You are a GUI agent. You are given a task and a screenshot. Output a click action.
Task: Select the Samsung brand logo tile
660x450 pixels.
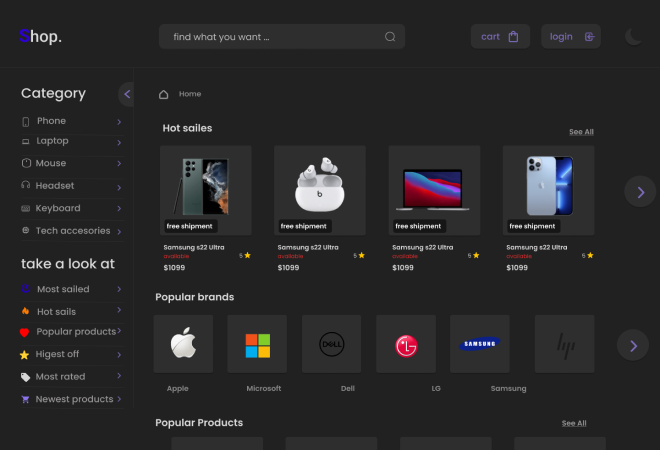(480, 343)
